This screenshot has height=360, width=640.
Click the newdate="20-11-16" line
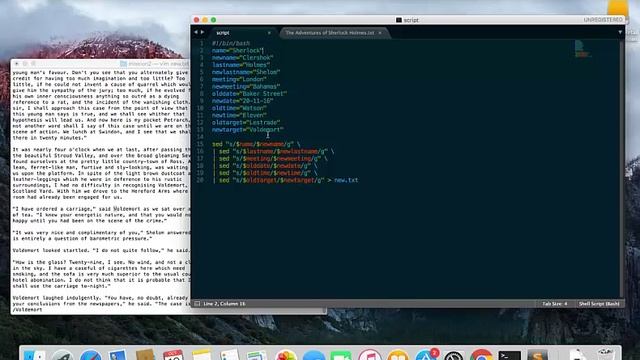242,101
